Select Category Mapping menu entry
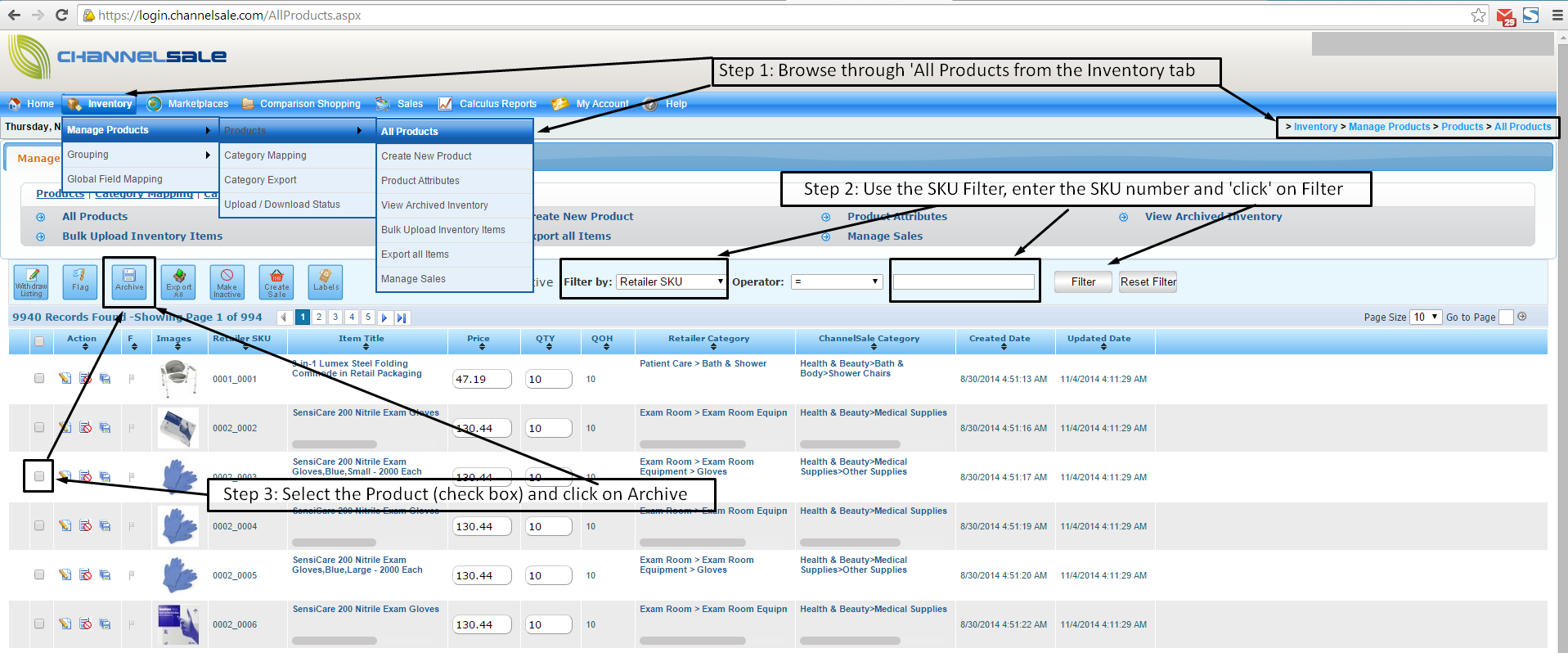The height and width of the screenshot is (653, 1568). (x=265, y=155)
